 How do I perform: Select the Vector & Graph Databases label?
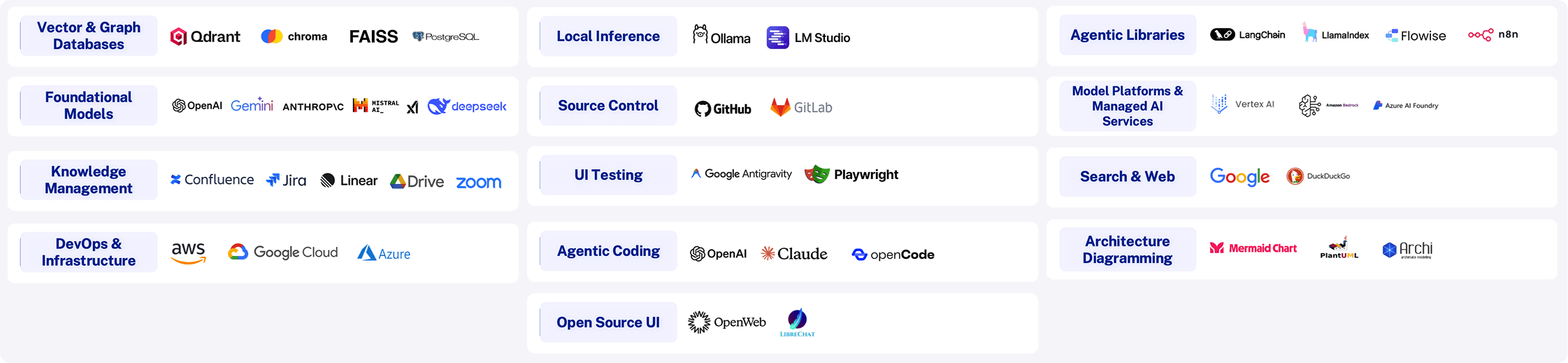[89, 36]
